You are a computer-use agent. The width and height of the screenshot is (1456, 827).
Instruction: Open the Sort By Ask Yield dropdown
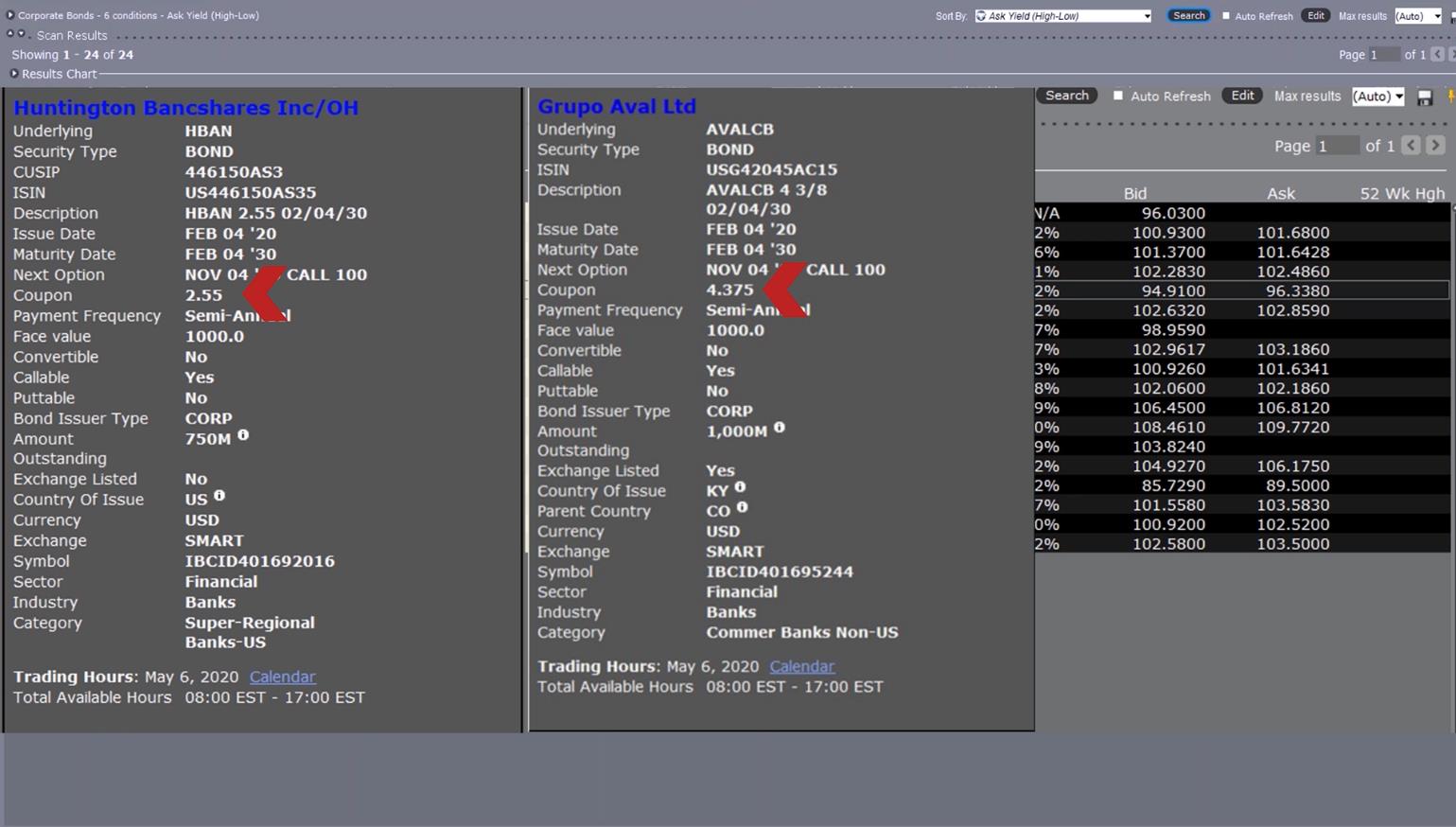pyautogui.click(x=1063, y=16)
